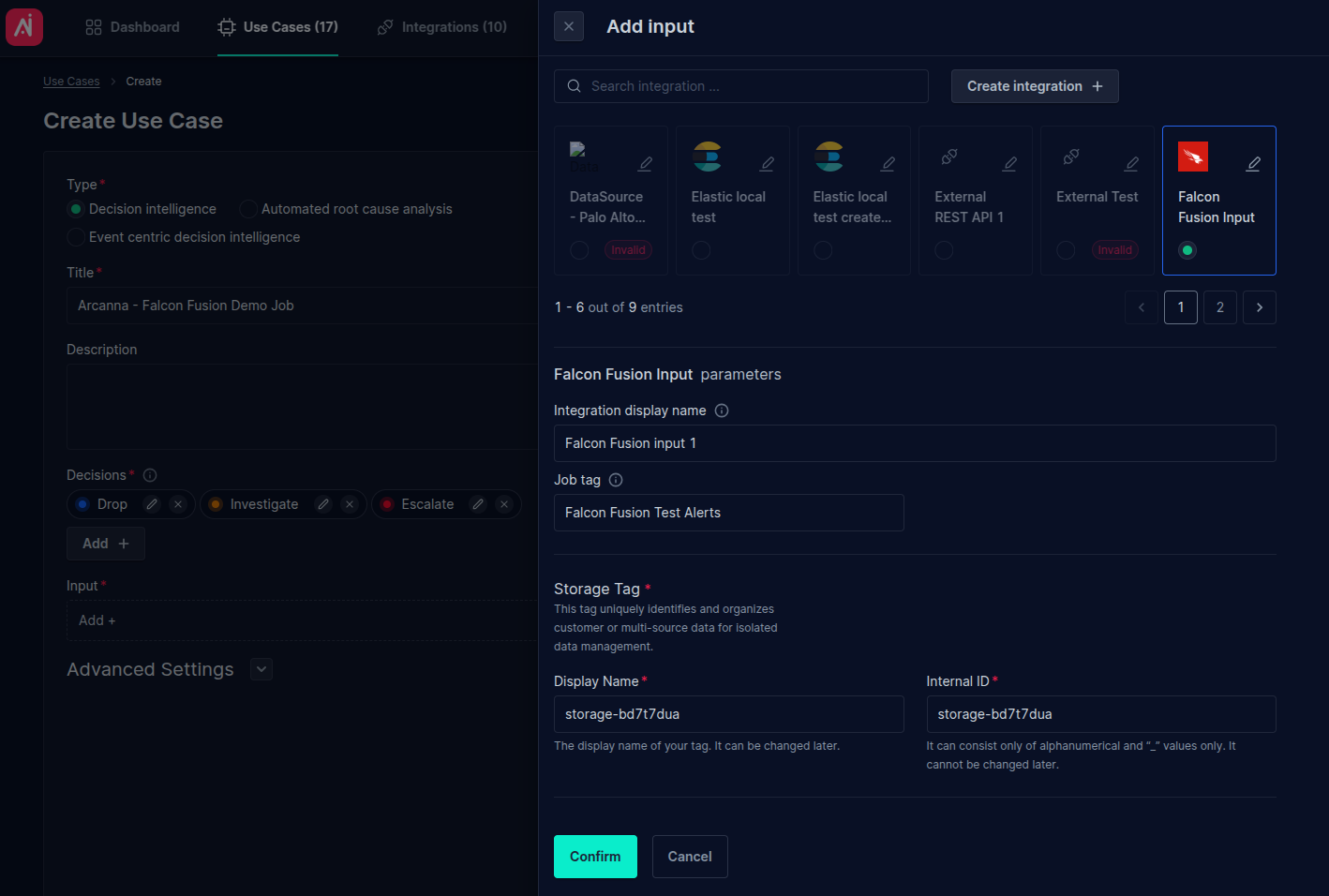Image resolution: width=1329 pixels, height=896 pixels.
Task: Go to the next page of integrations
Action: pyautogui.click(x=1260, y=307)
